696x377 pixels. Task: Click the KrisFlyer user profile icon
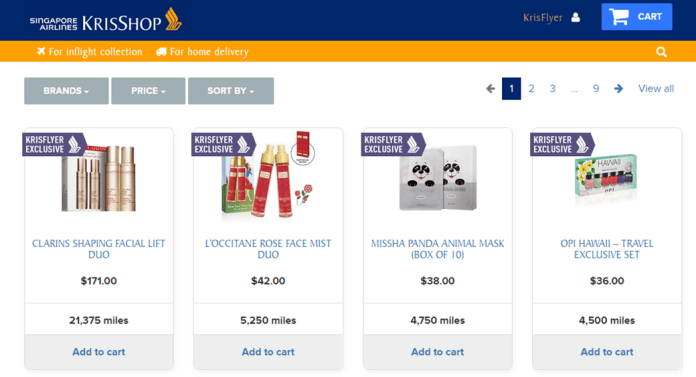point(576,17)
